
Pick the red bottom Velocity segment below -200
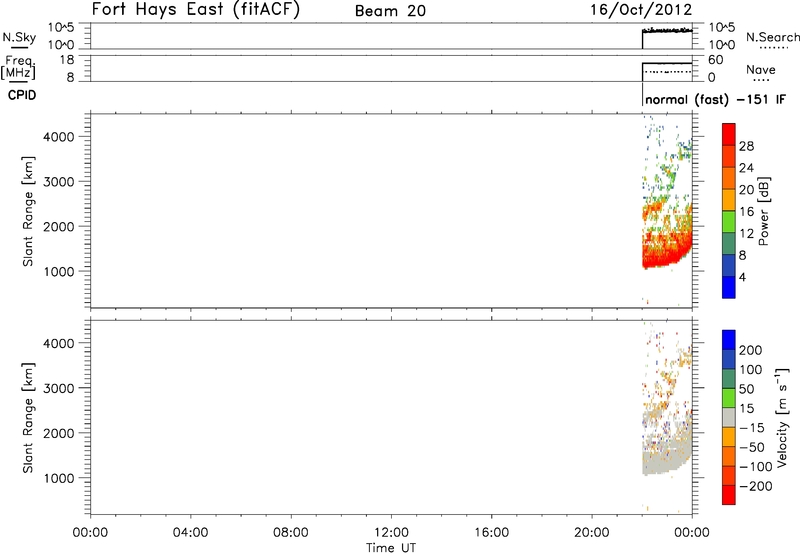click(x=729, y=495)
